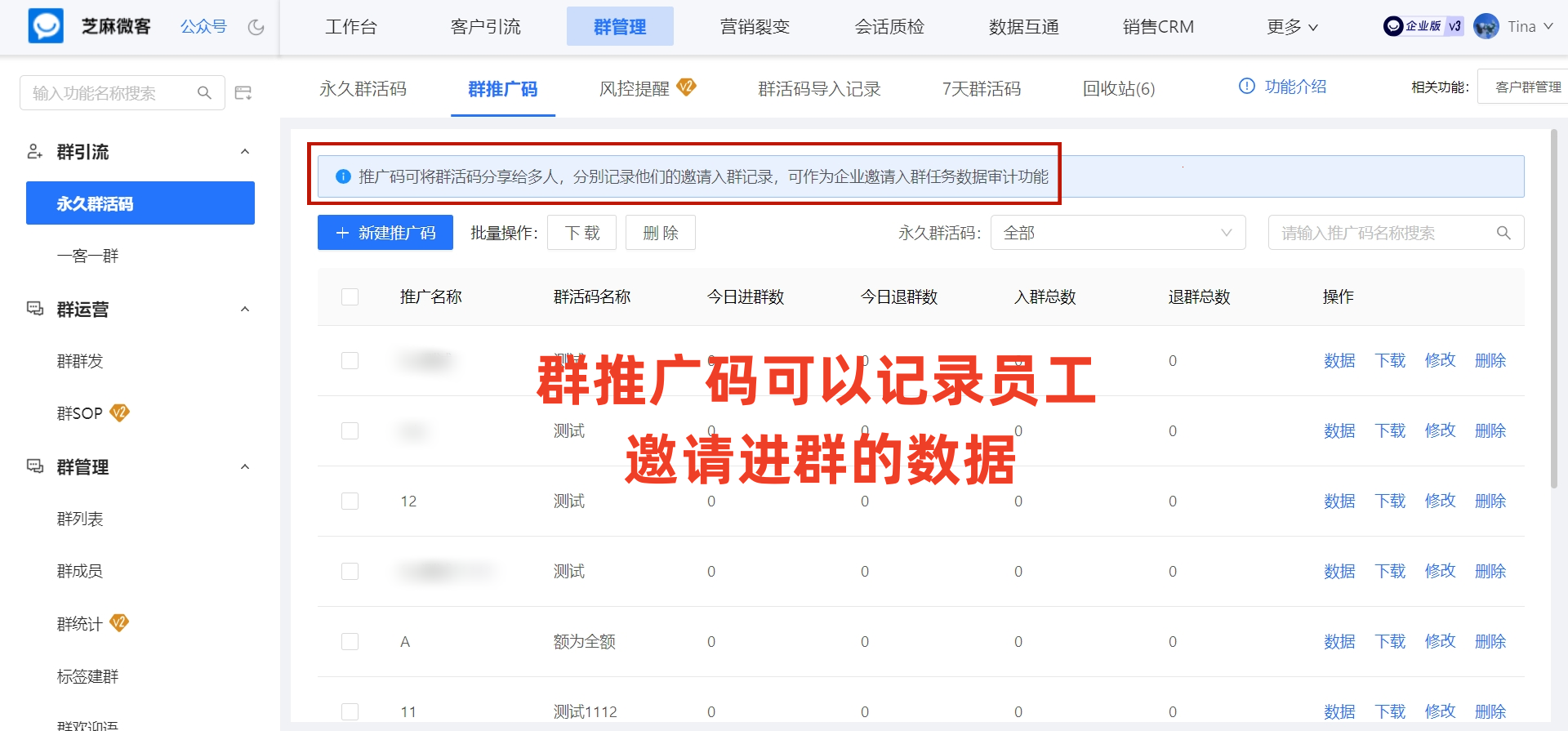Click the V2 badge next to 群SOP

click(119, 412)
